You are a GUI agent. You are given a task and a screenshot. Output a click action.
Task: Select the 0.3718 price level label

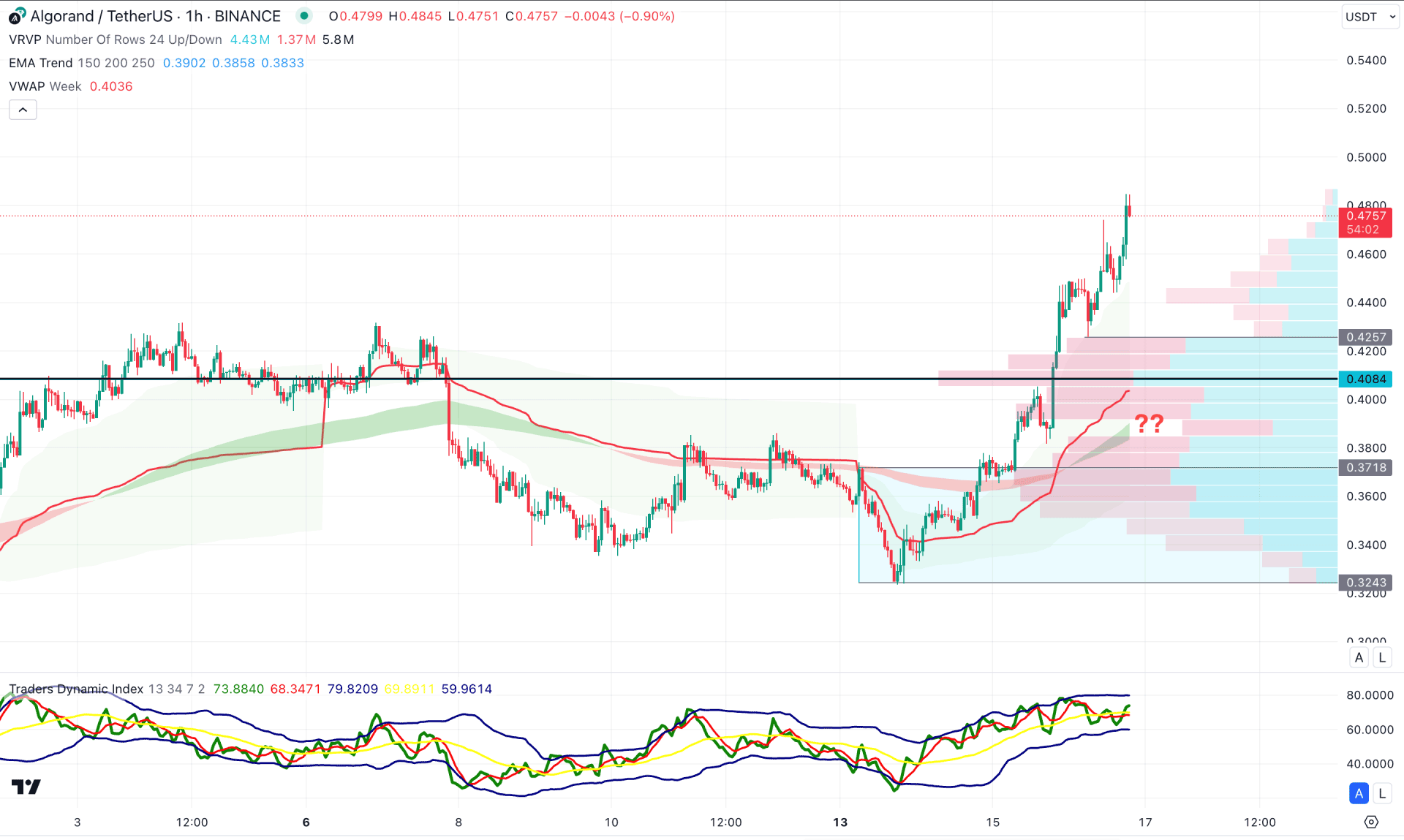[x=1365, y=467]
